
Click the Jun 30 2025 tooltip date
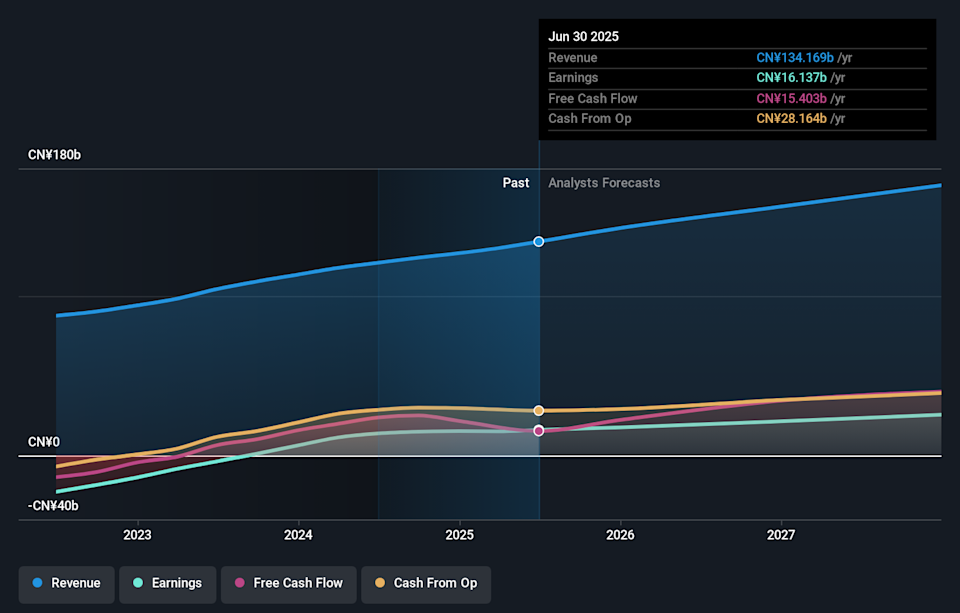point(583,36)
